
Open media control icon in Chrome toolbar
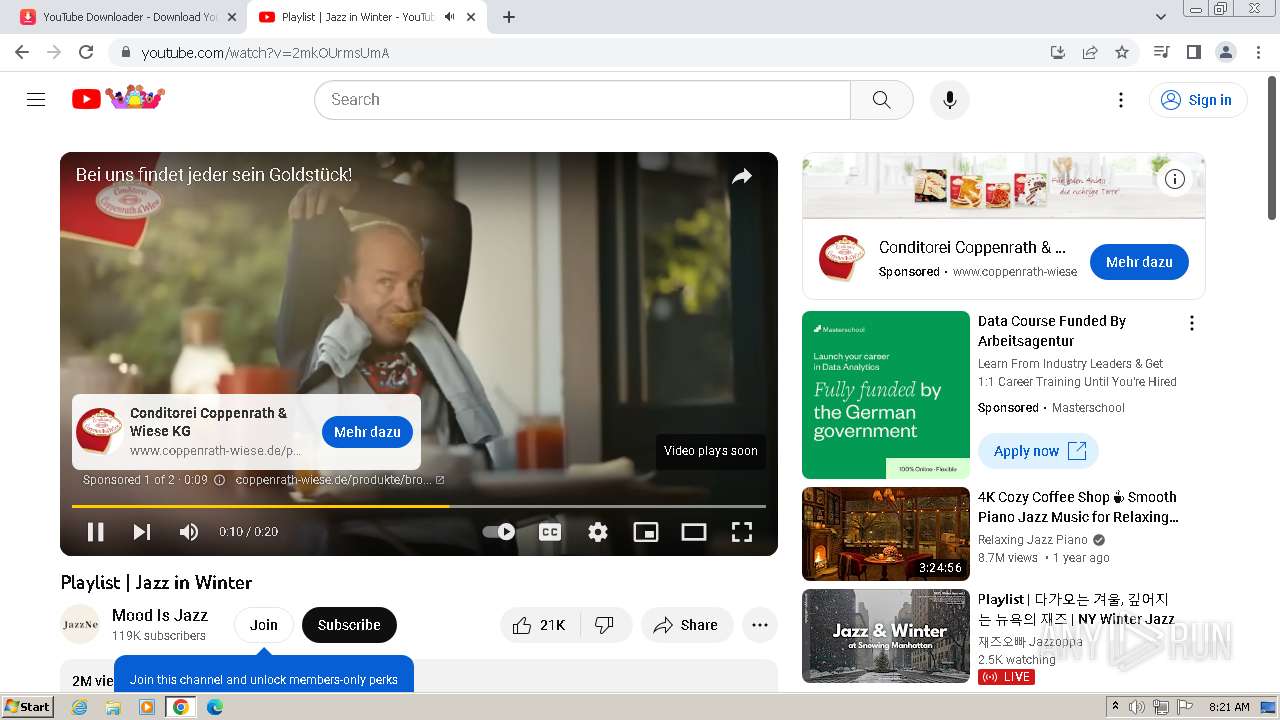[x=1161, y=52]
